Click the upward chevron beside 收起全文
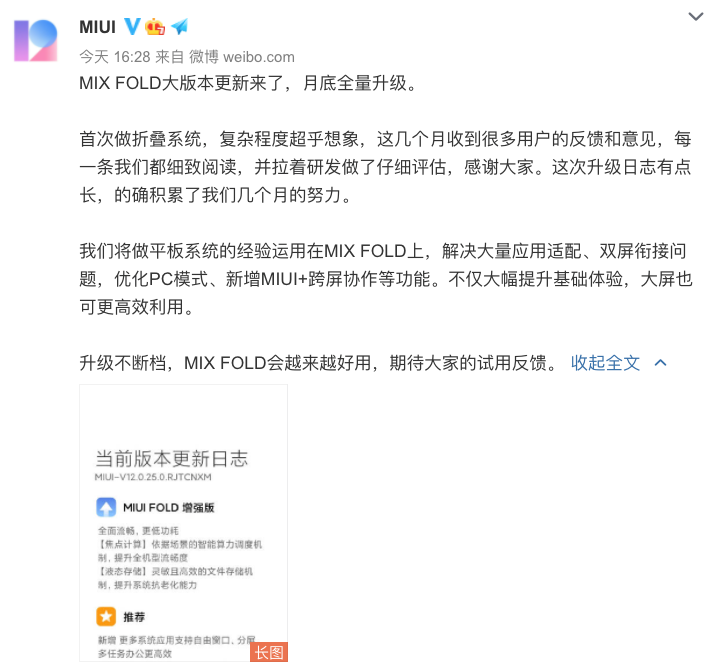 coord(660,363)
